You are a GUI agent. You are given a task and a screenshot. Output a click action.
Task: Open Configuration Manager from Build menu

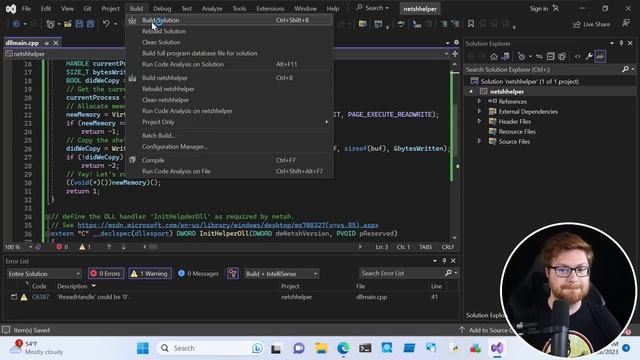click(229, 147)
